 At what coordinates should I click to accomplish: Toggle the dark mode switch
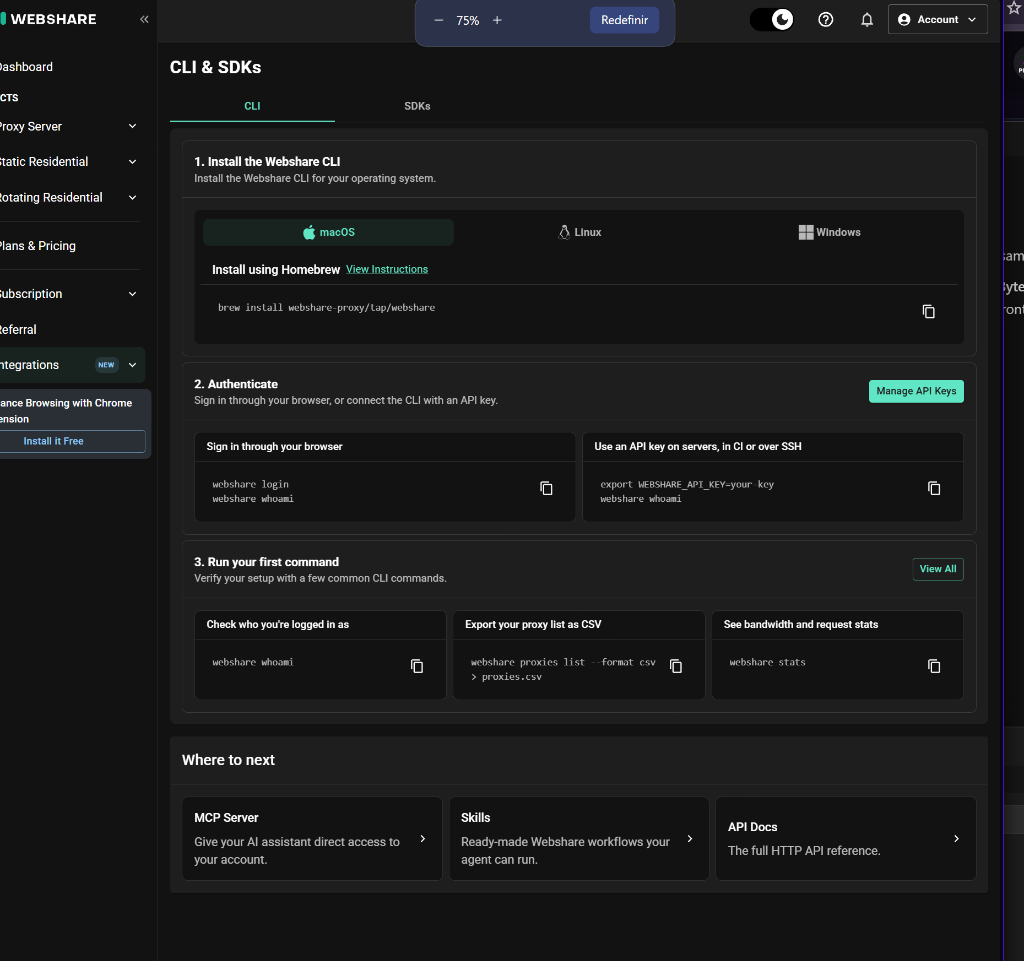(x=771, y=20)
